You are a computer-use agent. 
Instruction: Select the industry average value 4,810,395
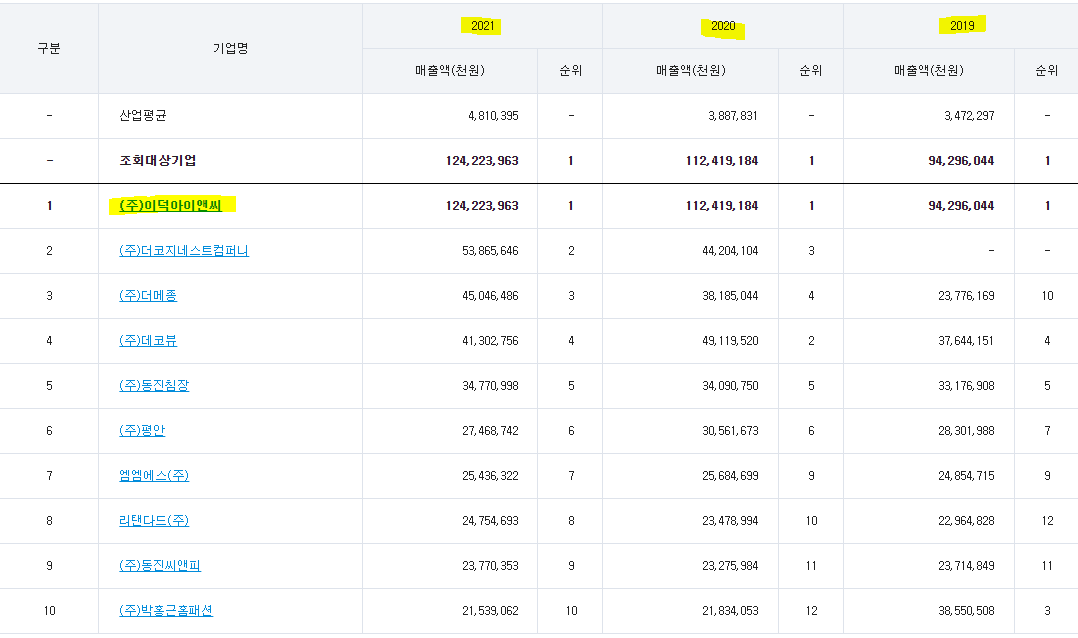tap(493, 116)
